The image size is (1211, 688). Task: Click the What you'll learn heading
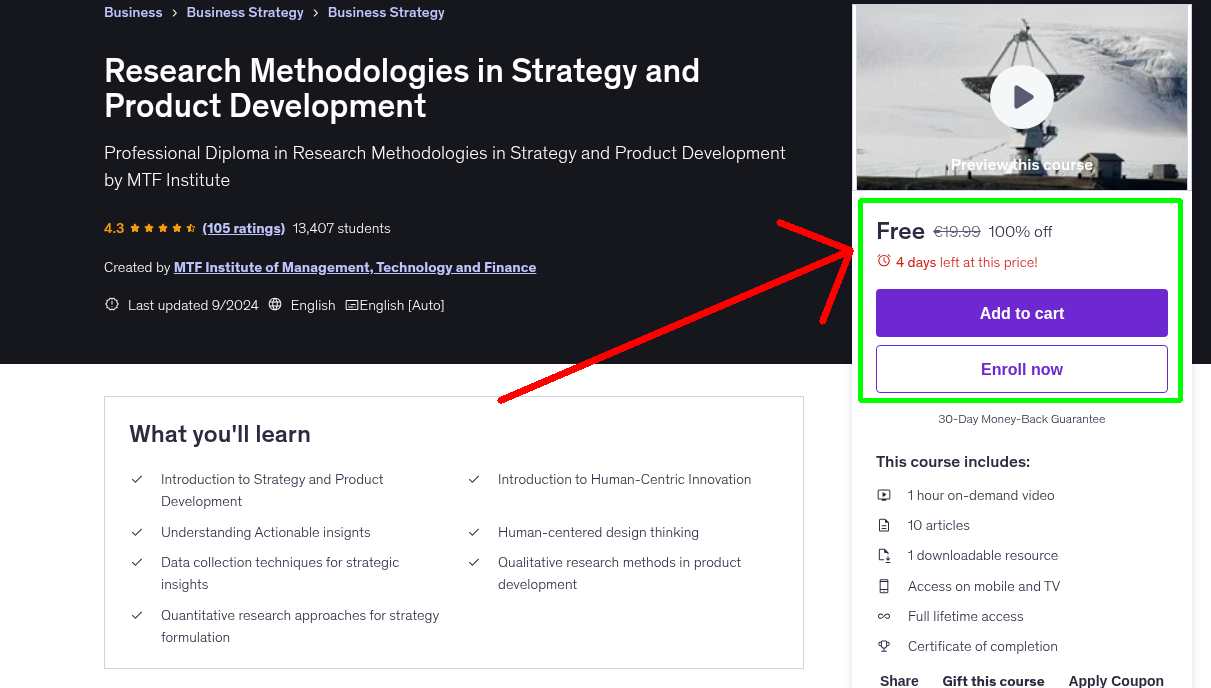pos(220,434)
